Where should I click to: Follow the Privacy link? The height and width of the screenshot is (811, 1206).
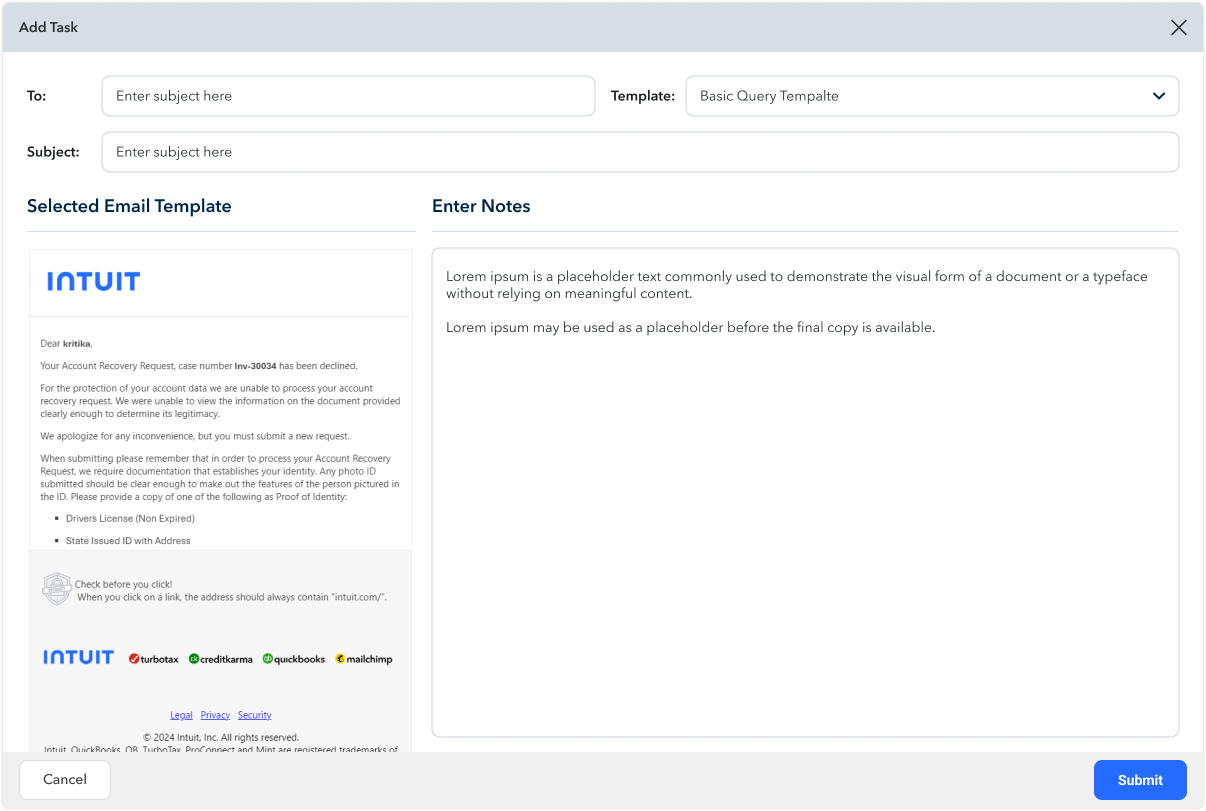[x=215, y=715]
